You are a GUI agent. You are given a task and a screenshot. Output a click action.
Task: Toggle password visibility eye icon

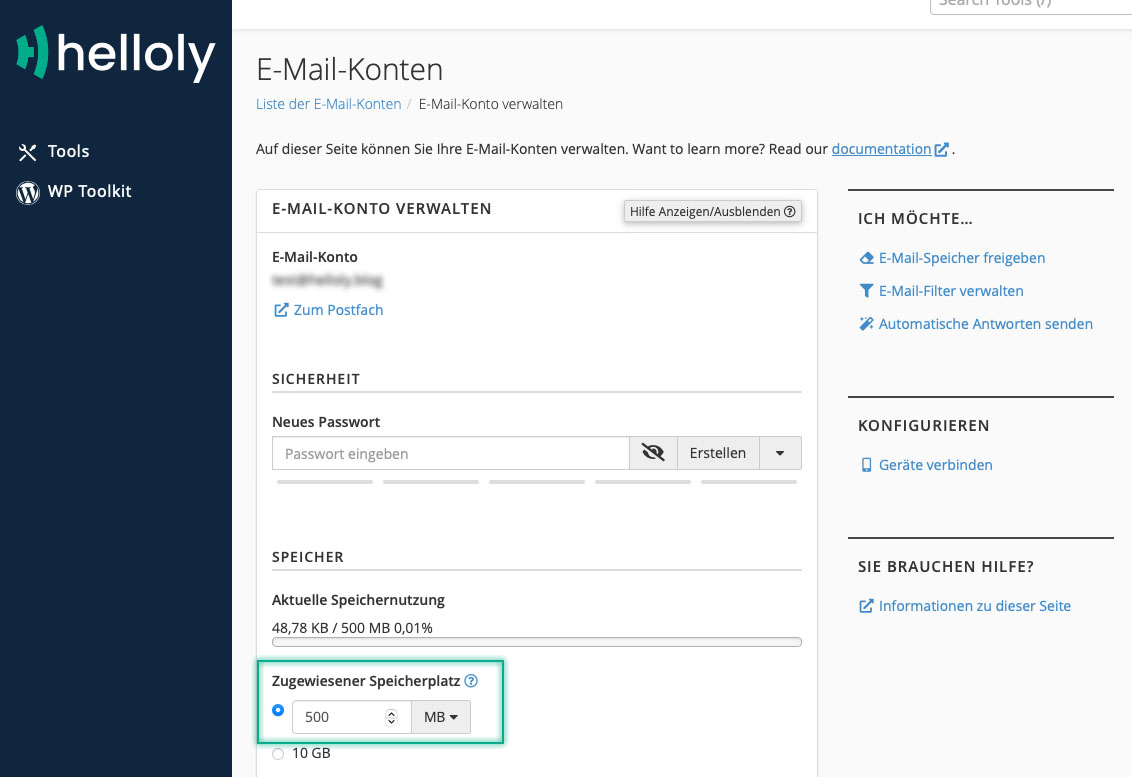pos(653,453)
